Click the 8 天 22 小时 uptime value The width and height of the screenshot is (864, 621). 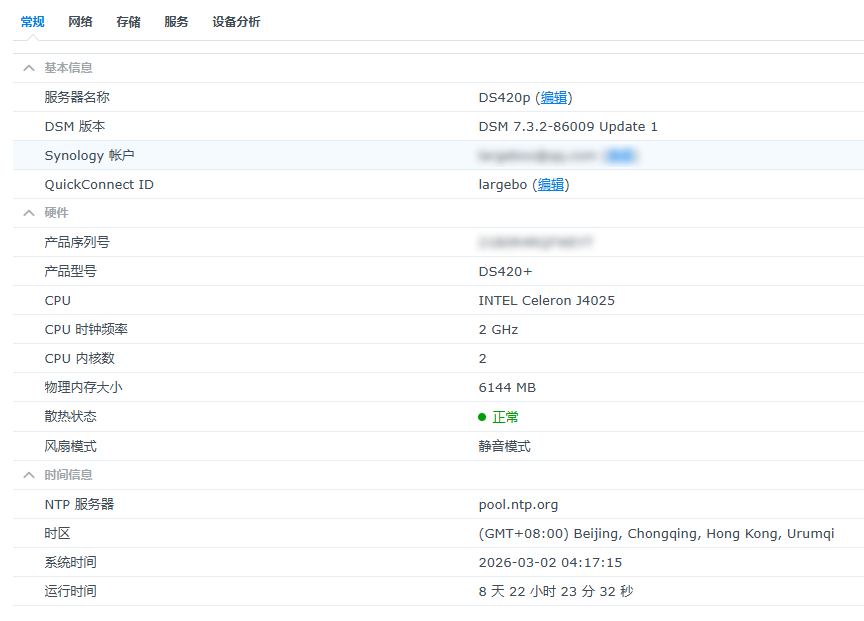click(556, 592)
